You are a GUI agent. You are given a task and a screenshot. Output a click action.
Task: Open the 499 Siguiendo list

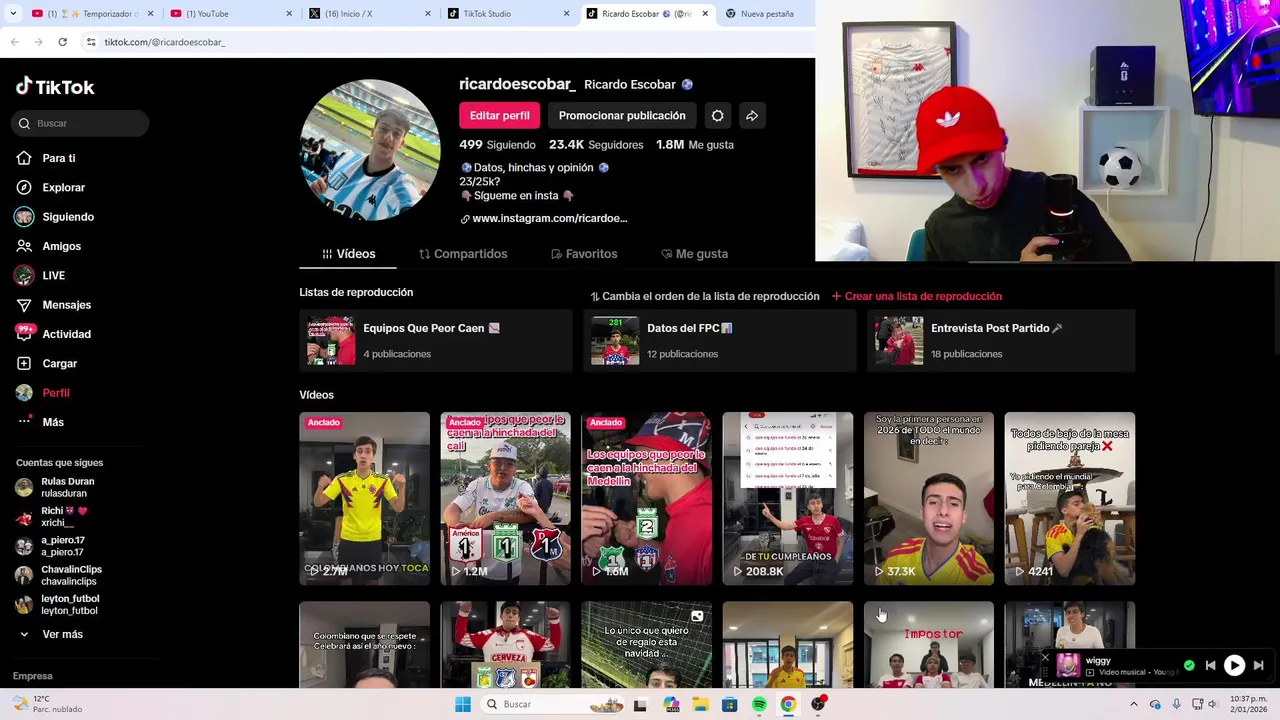click(497, 145)
